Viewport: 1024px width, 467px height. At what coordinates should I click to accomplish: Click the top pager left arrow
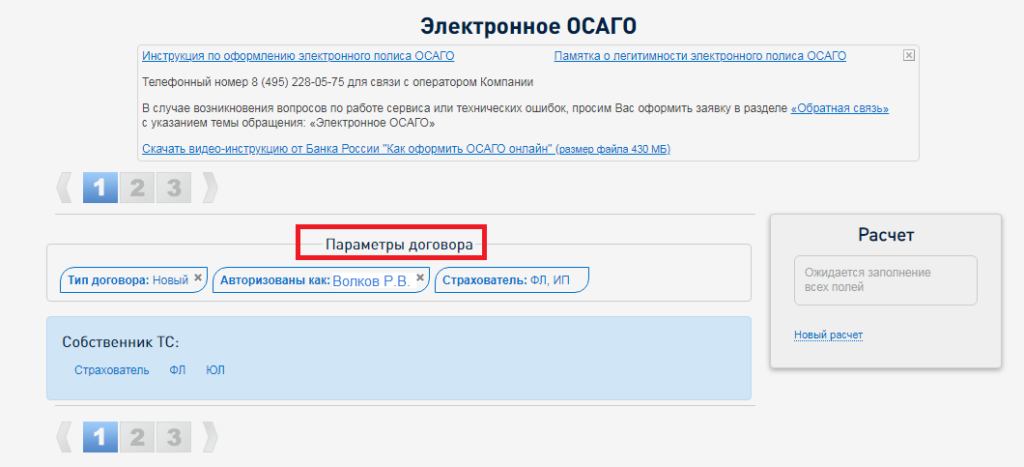[65, 187]
